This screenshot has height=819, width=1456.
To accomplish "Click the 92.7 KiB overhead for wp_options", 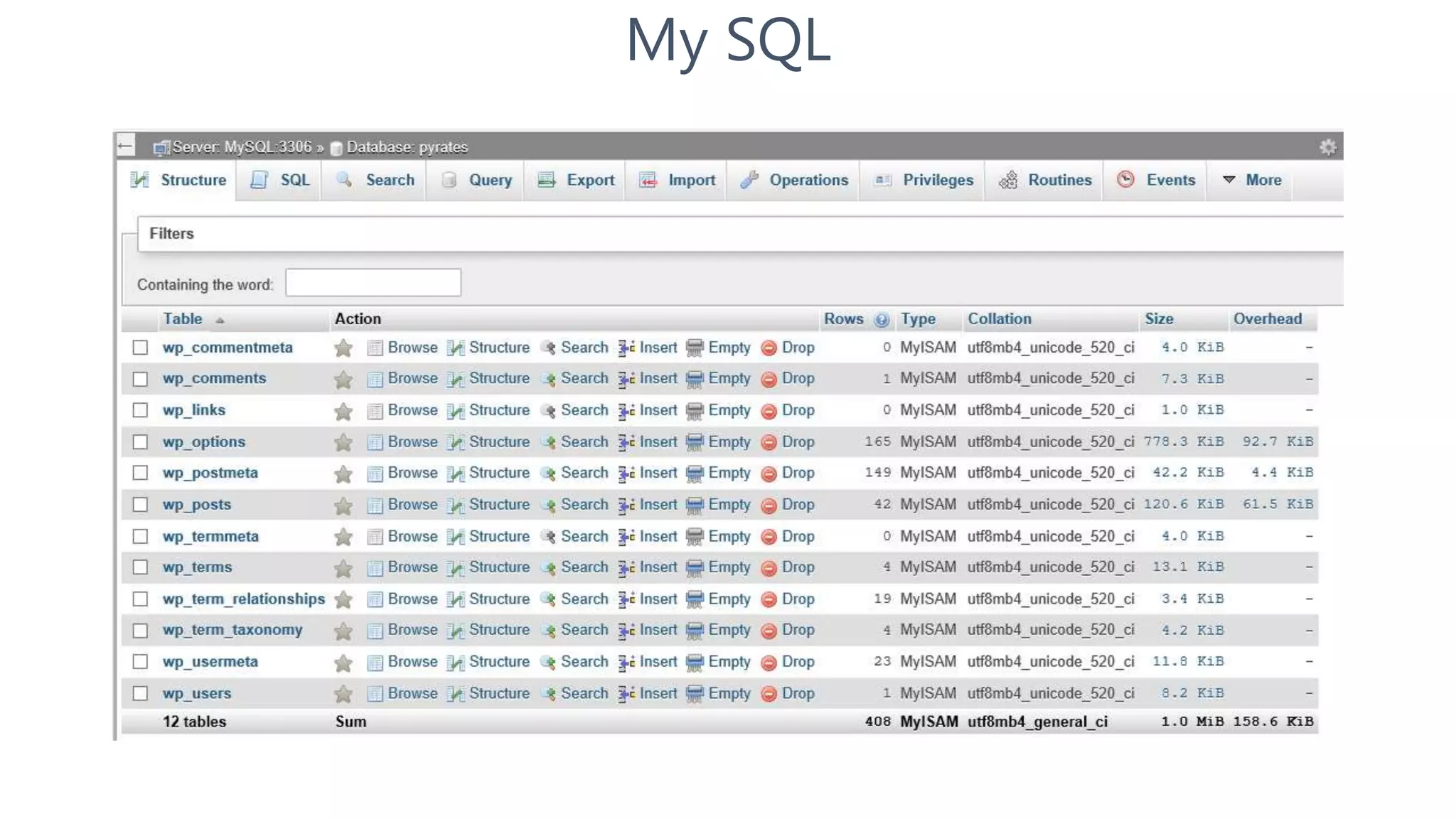I will 1278,441.
